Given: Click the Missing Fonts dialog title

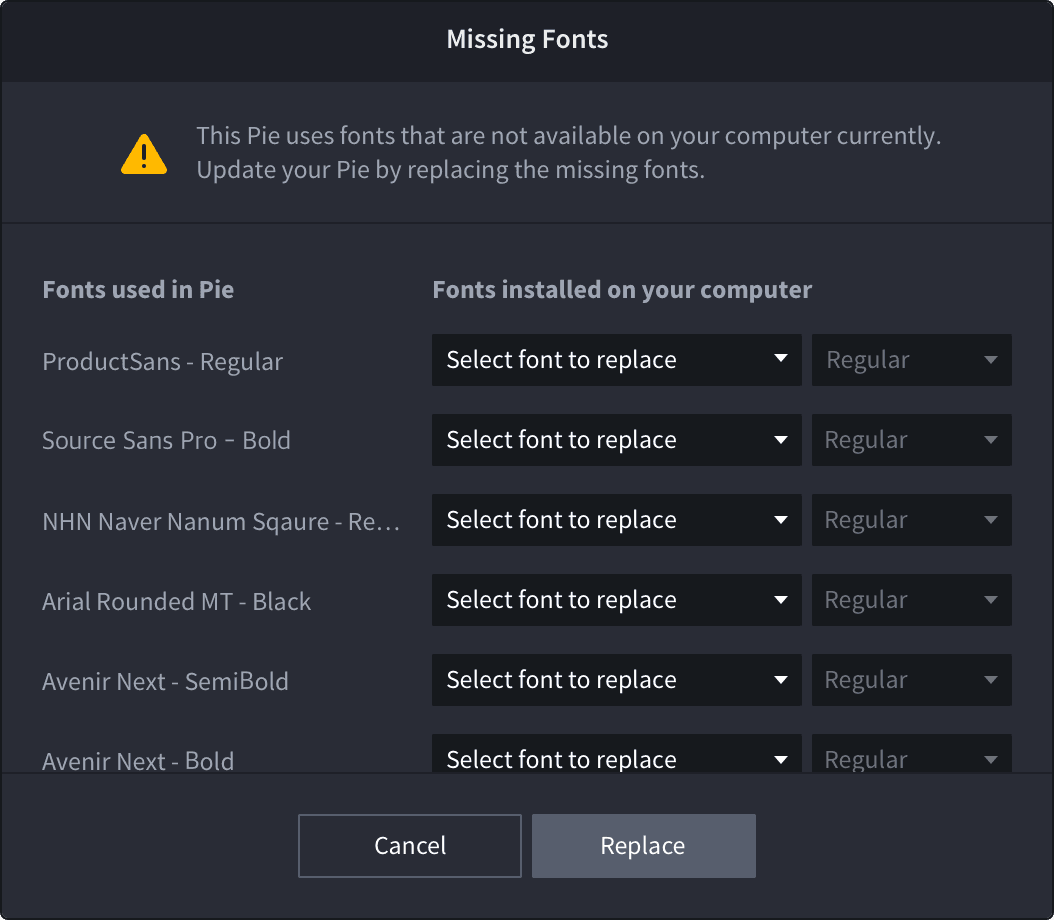Looking at the screenshot, I should (527, 40).
